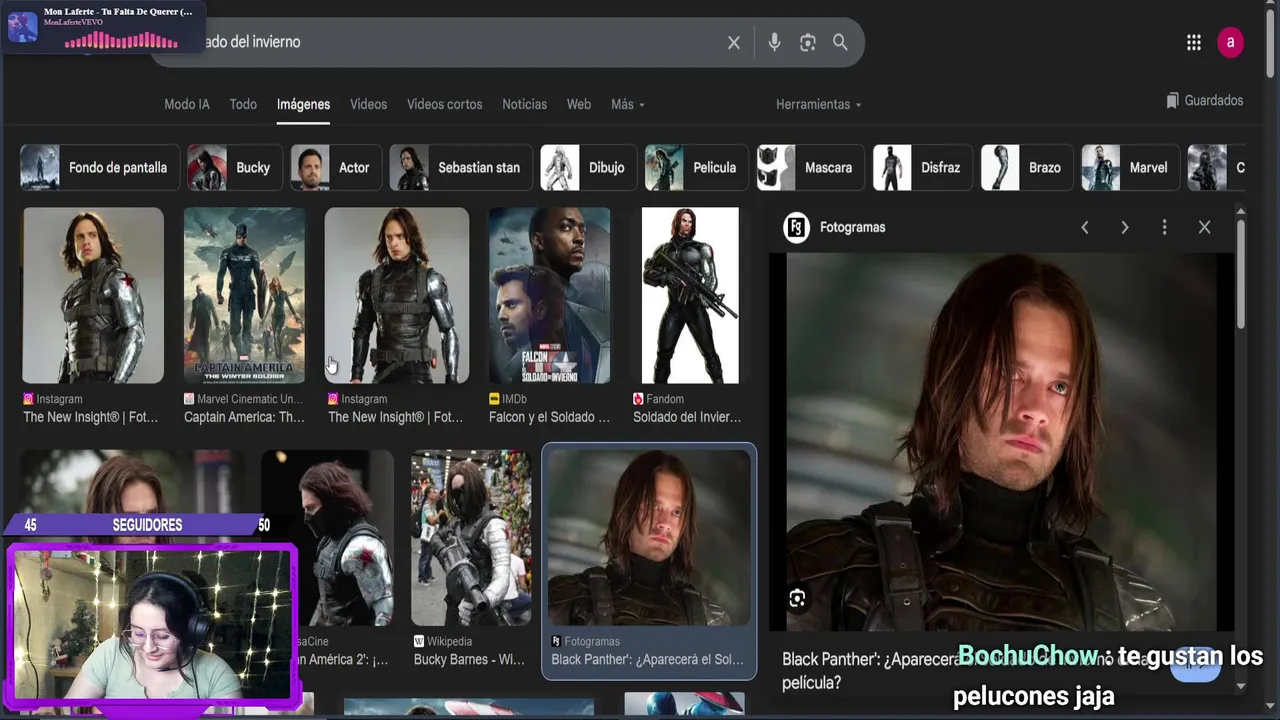This screenshot has width=1280, height=720.
Task: Show next image in preview panel
Action: pos(1124,227)
